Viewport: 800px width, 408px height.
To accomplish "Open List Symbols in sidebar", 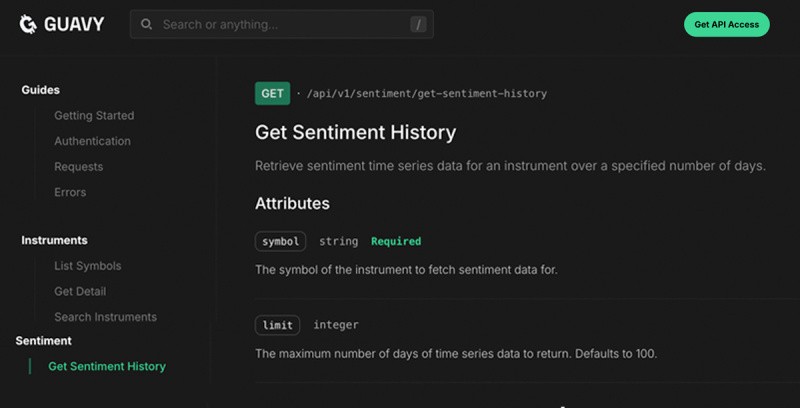I will click(87, 266).
